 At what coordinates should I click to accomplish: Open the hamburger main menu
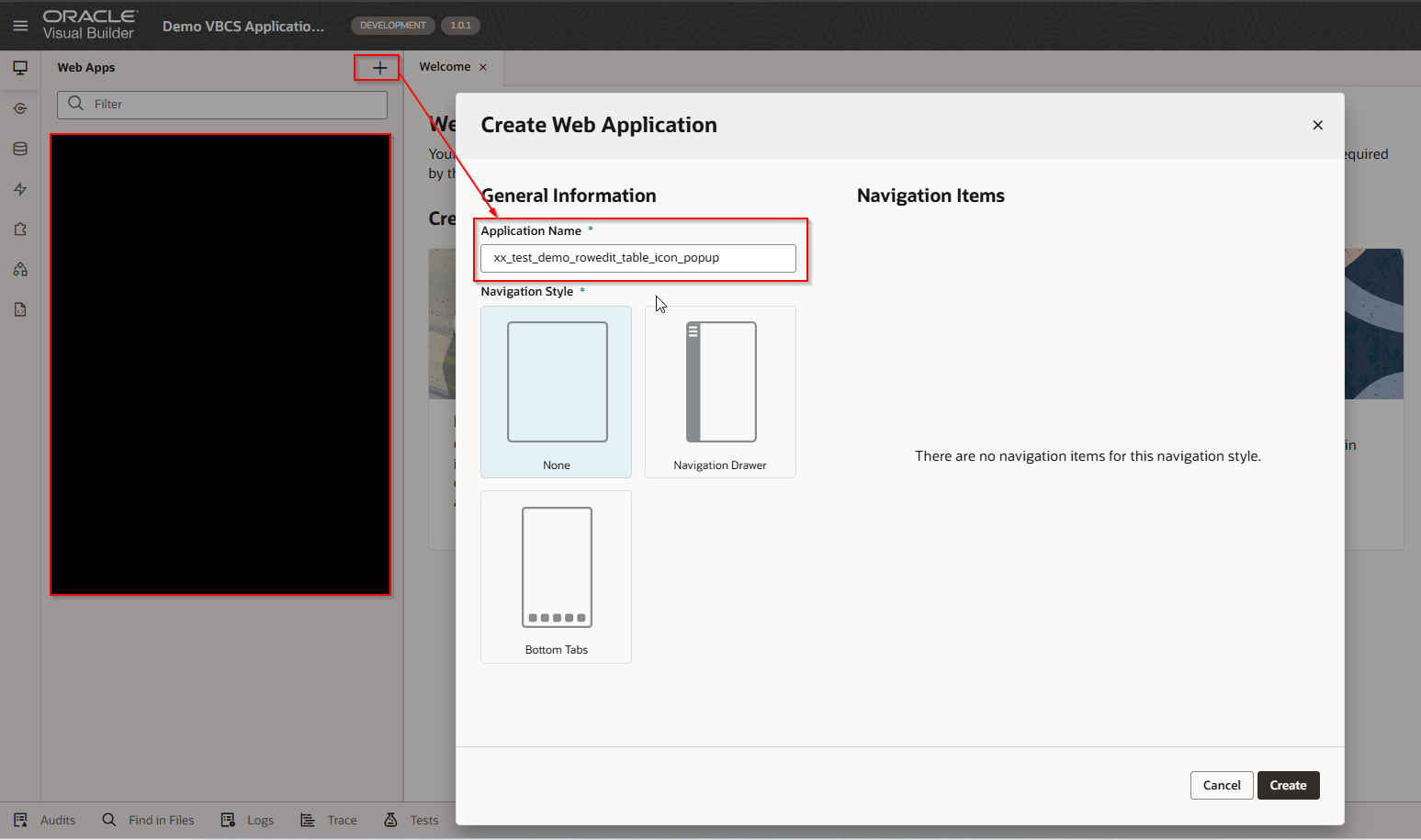[x=20, y=26]
